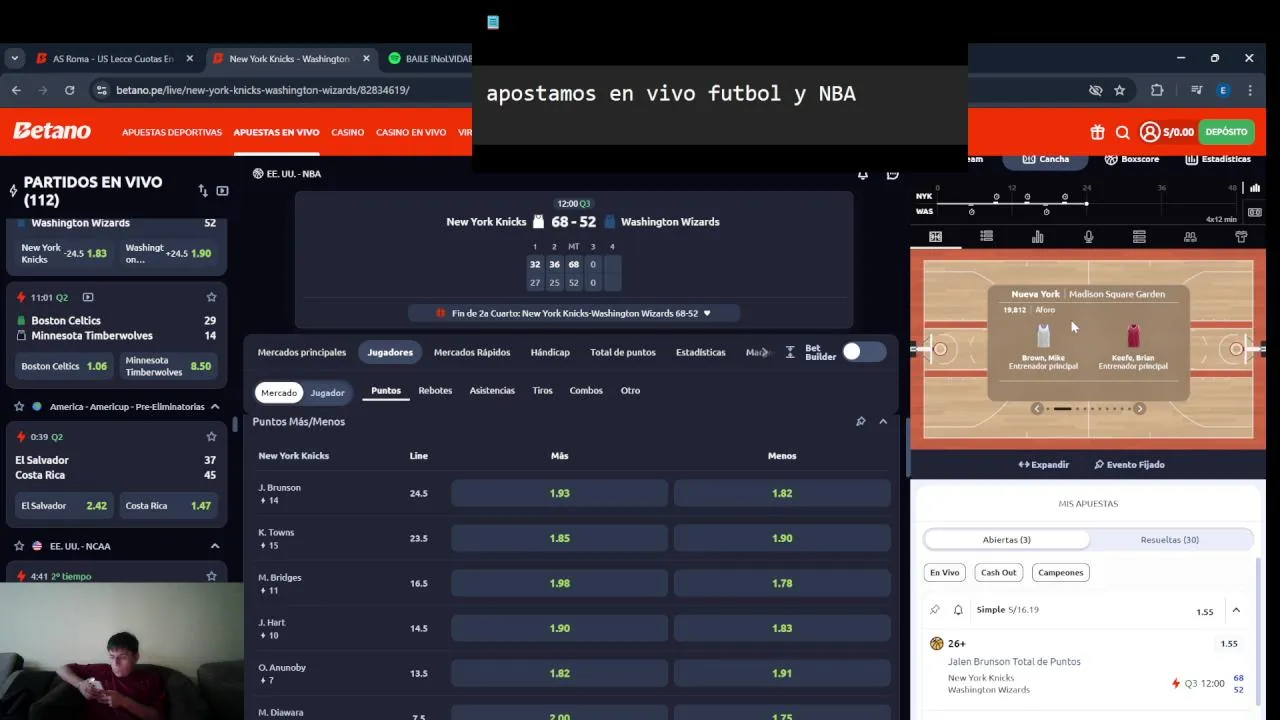
Task: Click the sort arrows icon beside Partidos en Vivo
Action: 203,190
